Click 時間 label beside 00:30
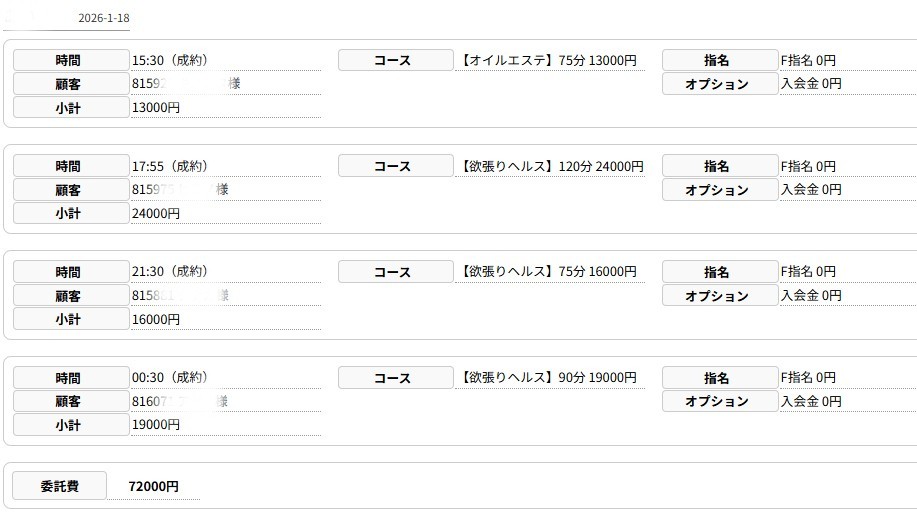The height and width of the screenshot is (525, 917). [71, 378]
